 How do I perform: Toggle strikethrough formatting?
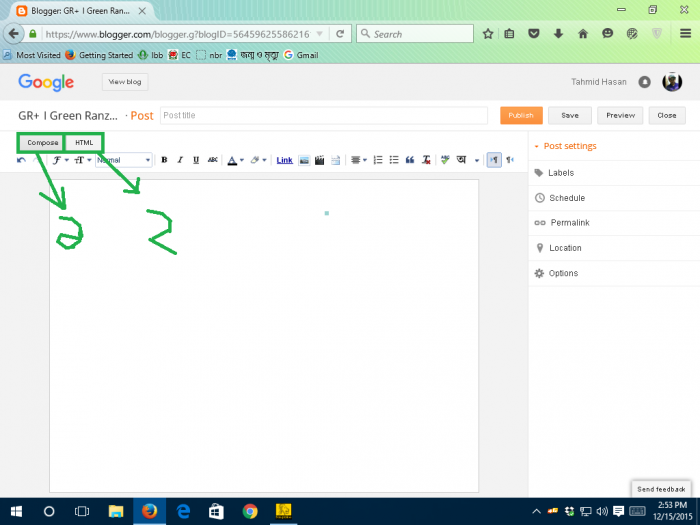point(212,160)
